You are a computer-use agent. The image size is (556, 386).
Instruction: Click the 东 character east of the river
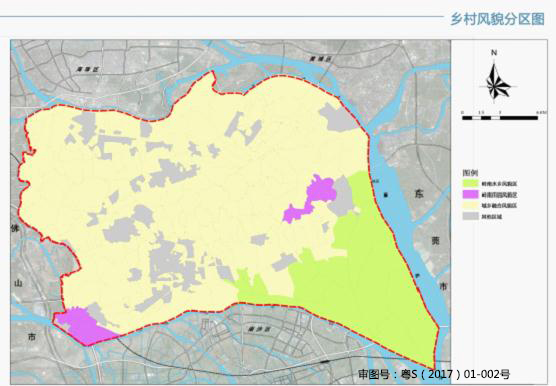point(418,194)
